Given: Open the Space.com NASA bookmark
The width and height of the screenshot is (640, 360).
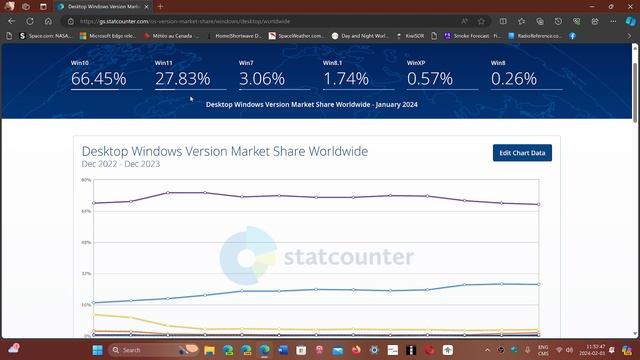Looking at the screenshot, I should (45, 36).
